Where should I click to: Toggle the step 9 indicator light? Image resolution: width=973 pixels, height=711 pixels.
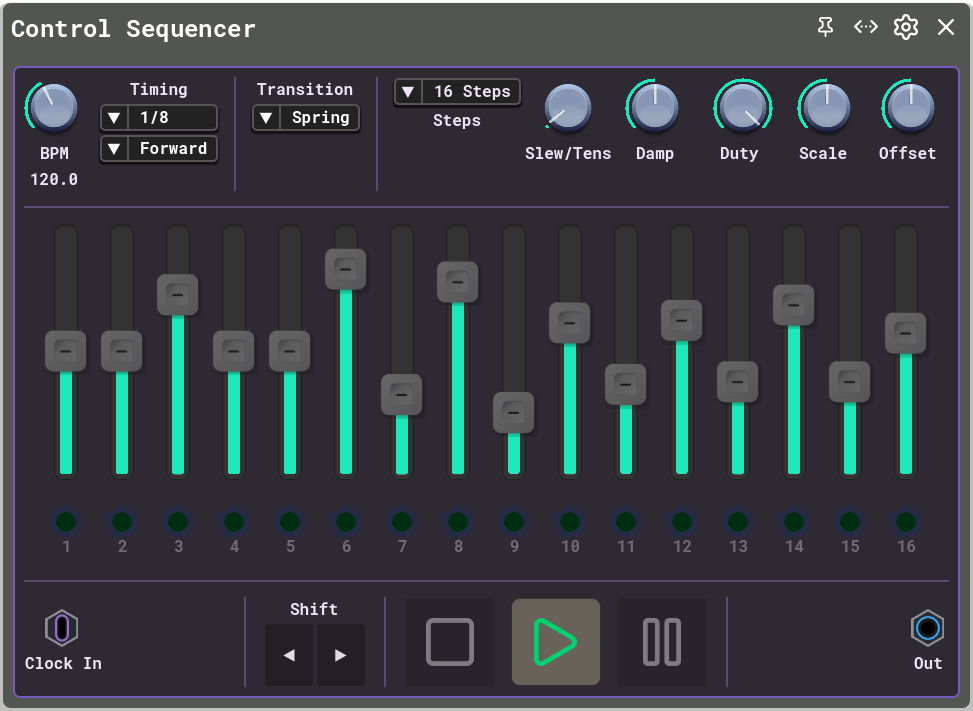point(514,522)
